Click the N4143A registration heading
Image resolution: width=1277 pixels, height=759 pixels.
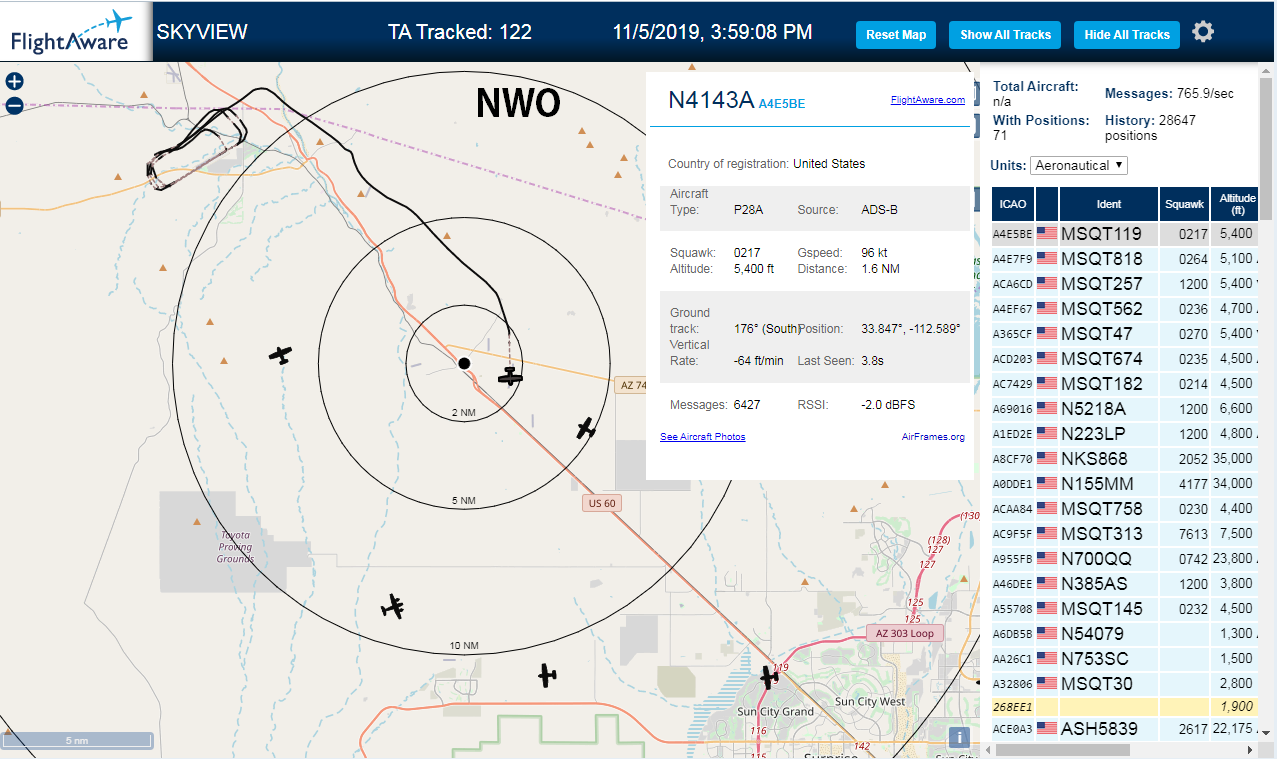click(710, 100)
